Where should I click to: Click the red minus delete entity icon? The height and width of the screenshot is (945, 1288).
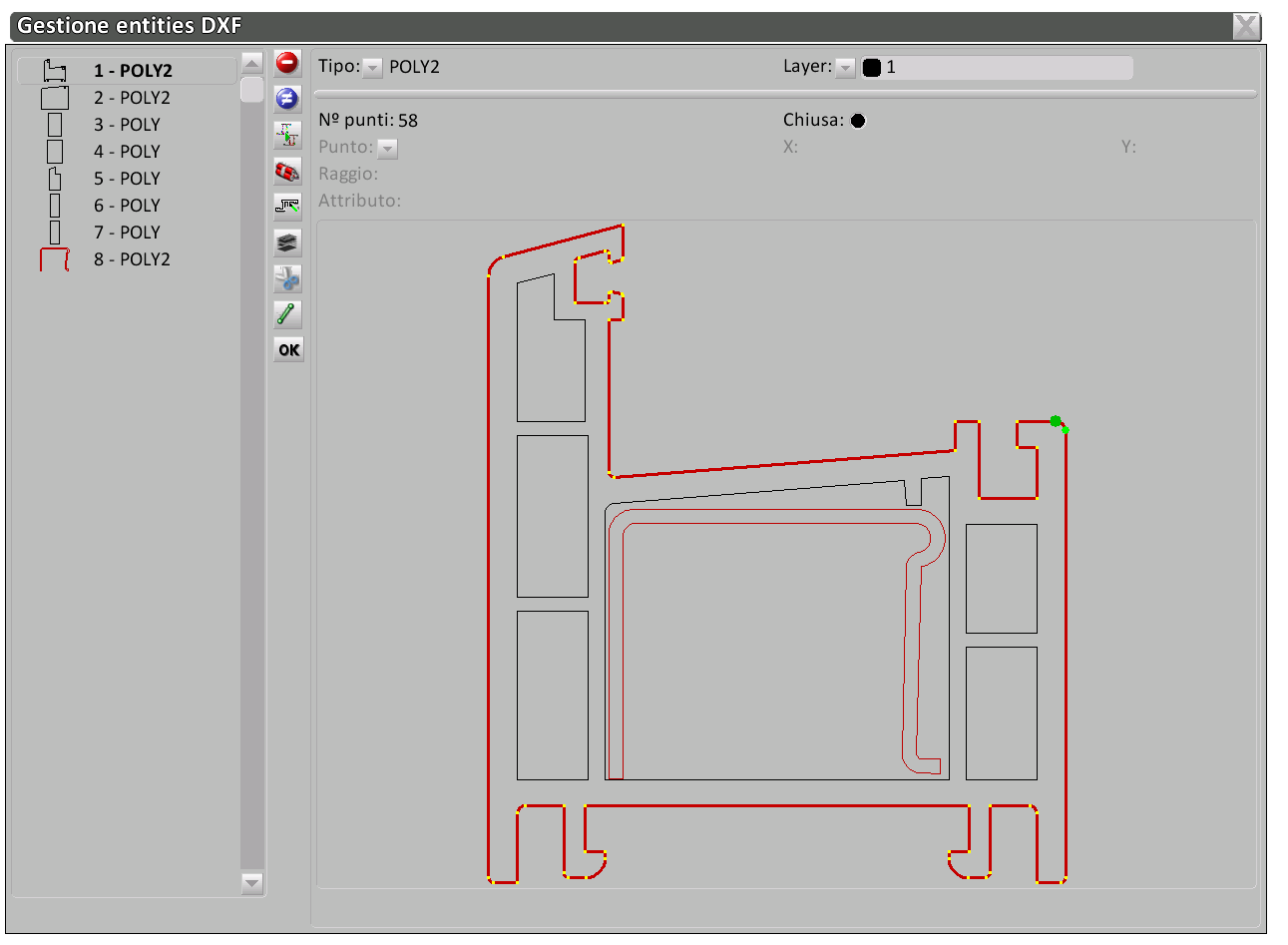pyautogui.click(x=287, y=63)
